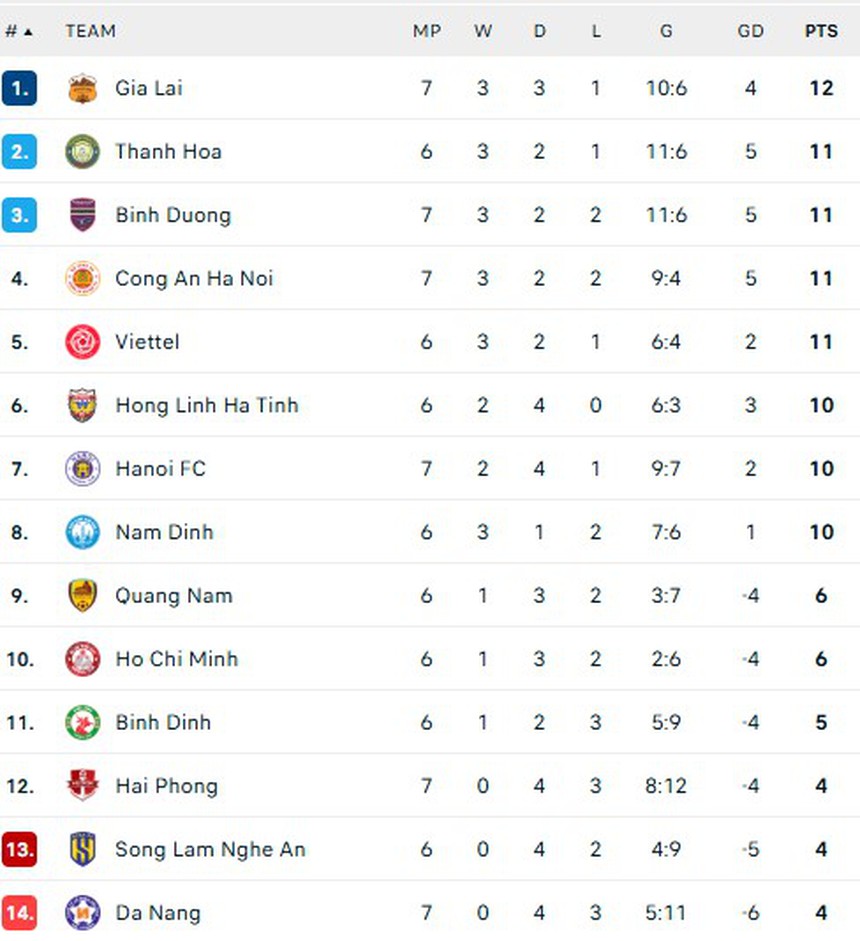Open the Hong Linh Ha Tinh team page
Viewport: 860px width, 941px height.
[x=206, y=405]
